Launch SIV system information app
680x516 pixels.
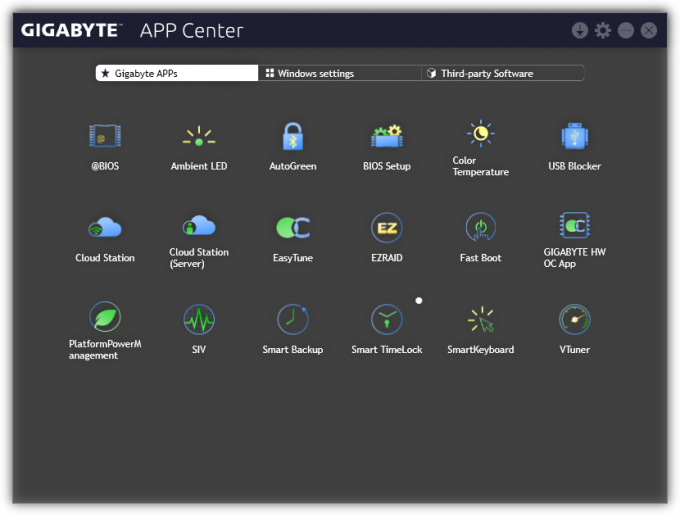point(199,319)
